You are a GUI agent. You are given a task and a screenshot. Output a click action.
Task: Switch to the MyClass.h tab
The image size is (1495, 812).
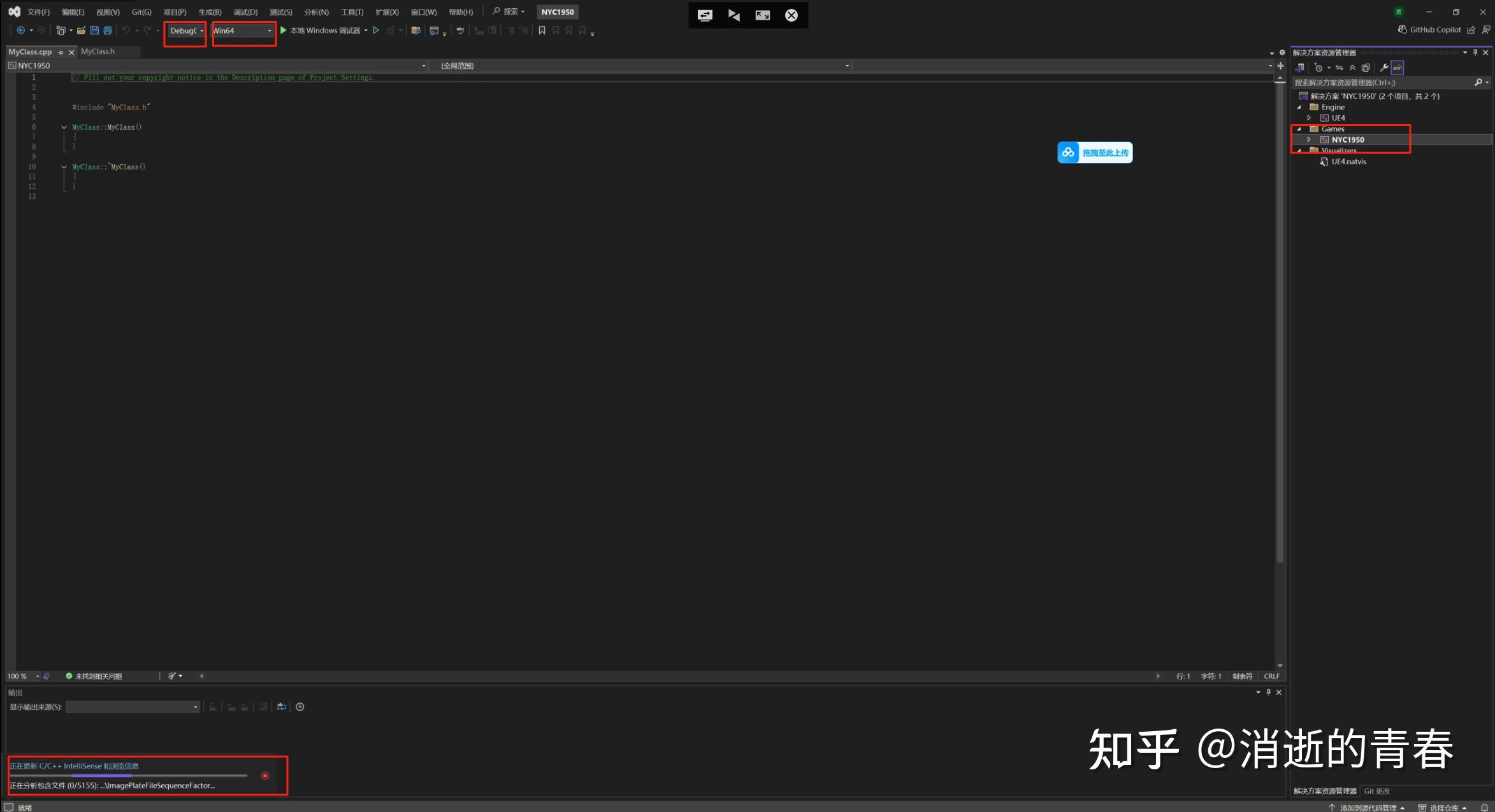pos(96,52)
